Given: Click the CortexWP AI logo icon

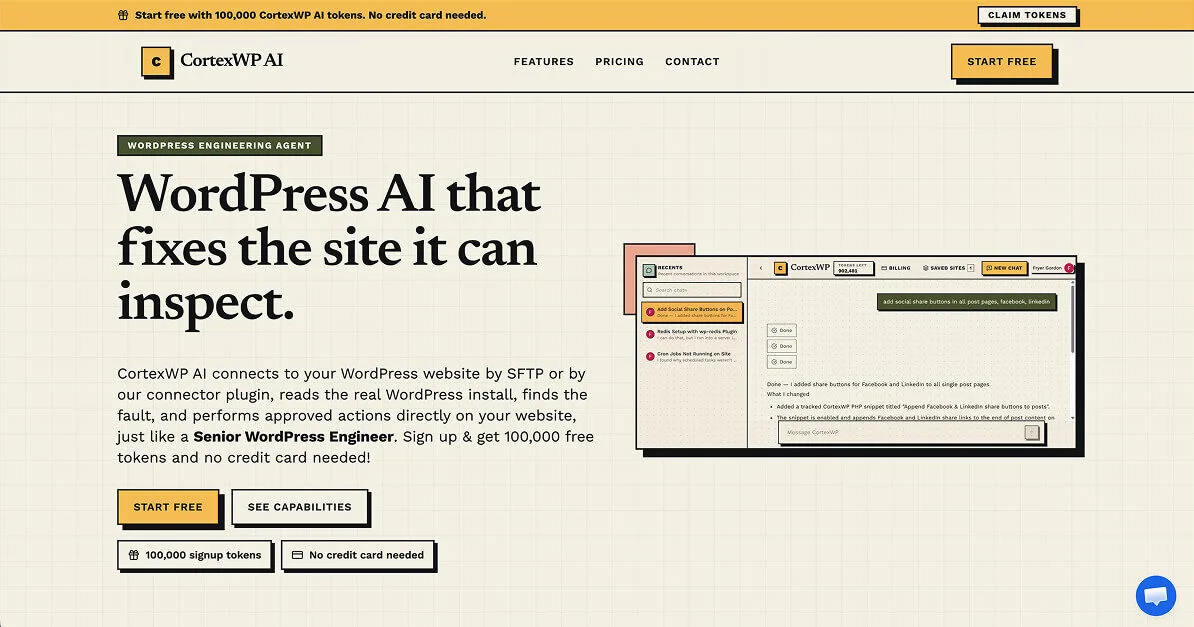Looking at the screenshot, I should (156, 62).
